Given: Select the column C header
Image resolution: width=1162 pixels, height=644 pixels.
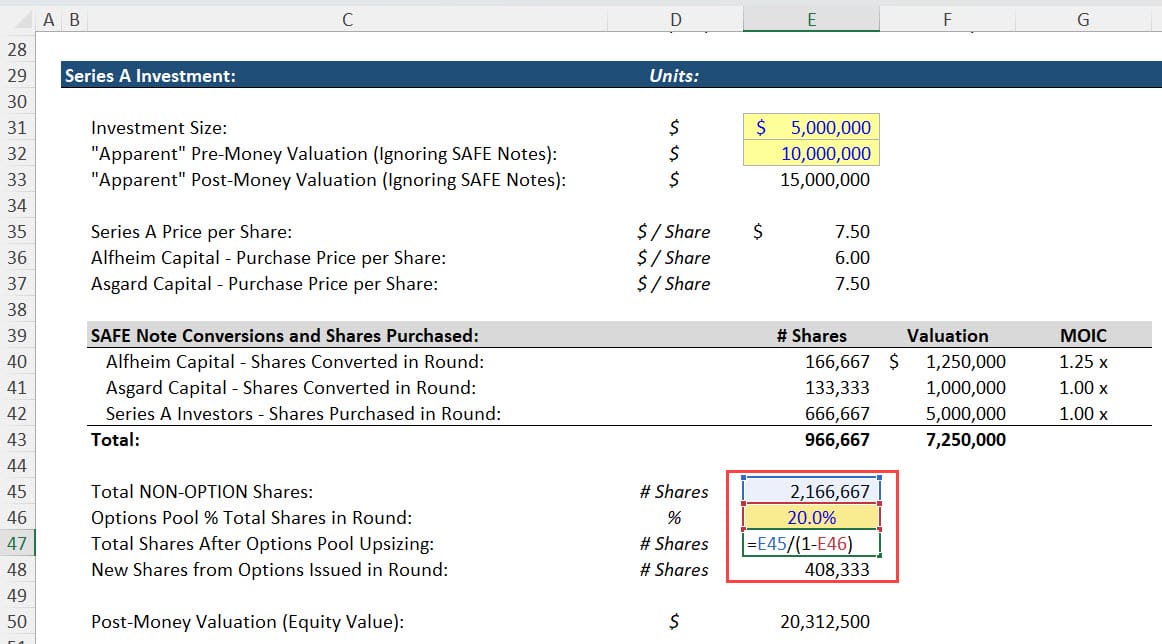Looking at the screenshot, I should click(x=346, y=18).
